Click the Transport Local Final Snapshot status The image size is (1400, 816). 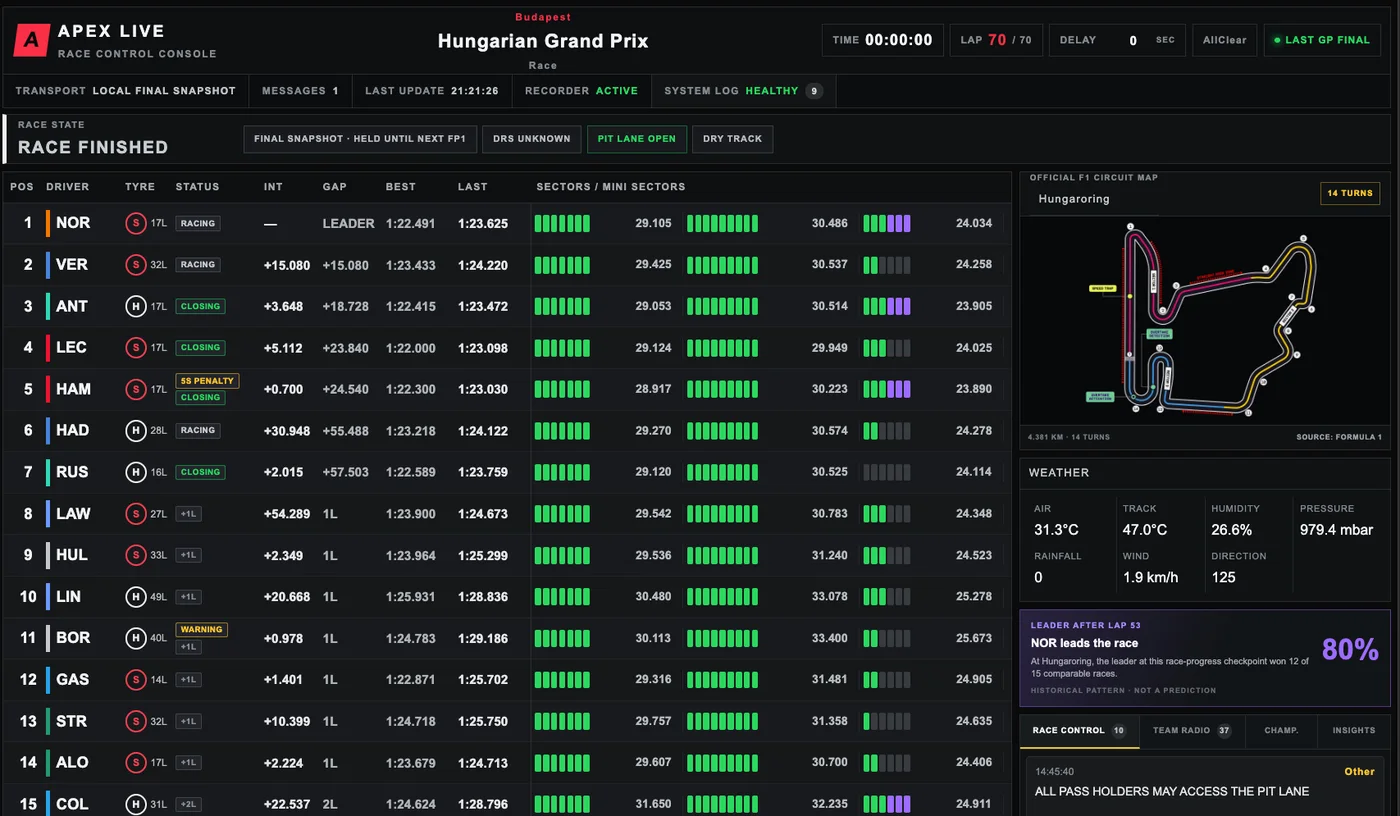(126, 91)
